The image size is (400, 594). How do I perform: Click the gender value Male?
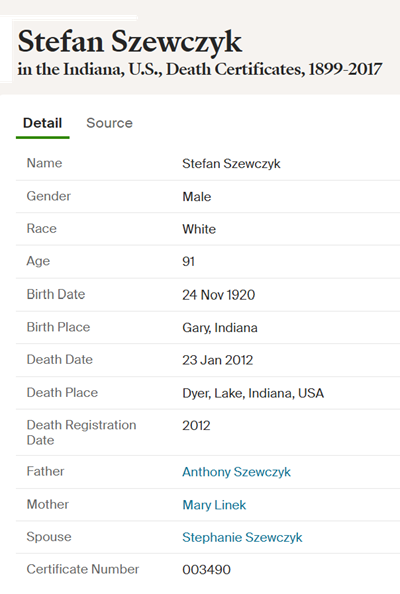tap(197, 197)
